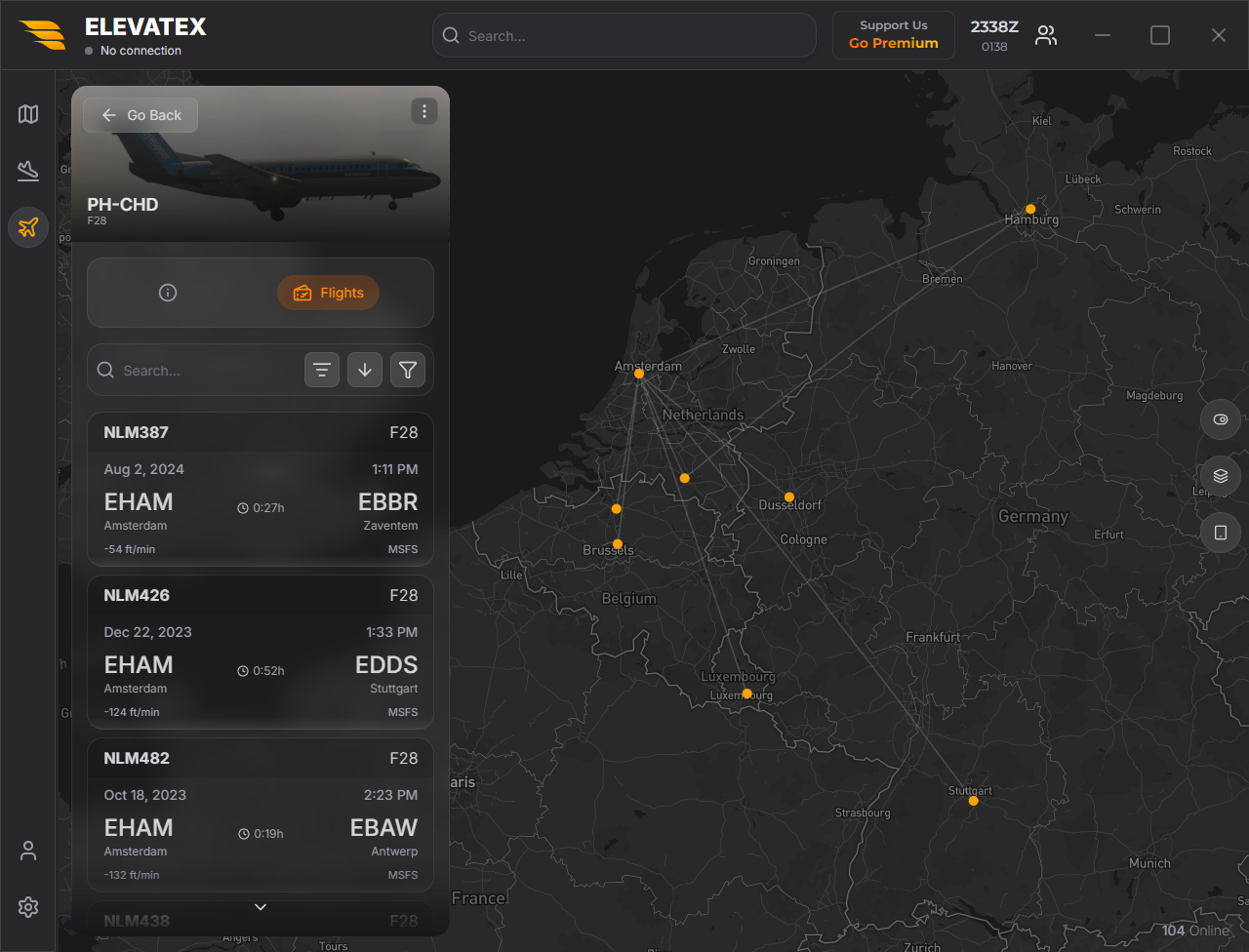
Task: Click Dec 22, 2023 date text
Action: 148,632
